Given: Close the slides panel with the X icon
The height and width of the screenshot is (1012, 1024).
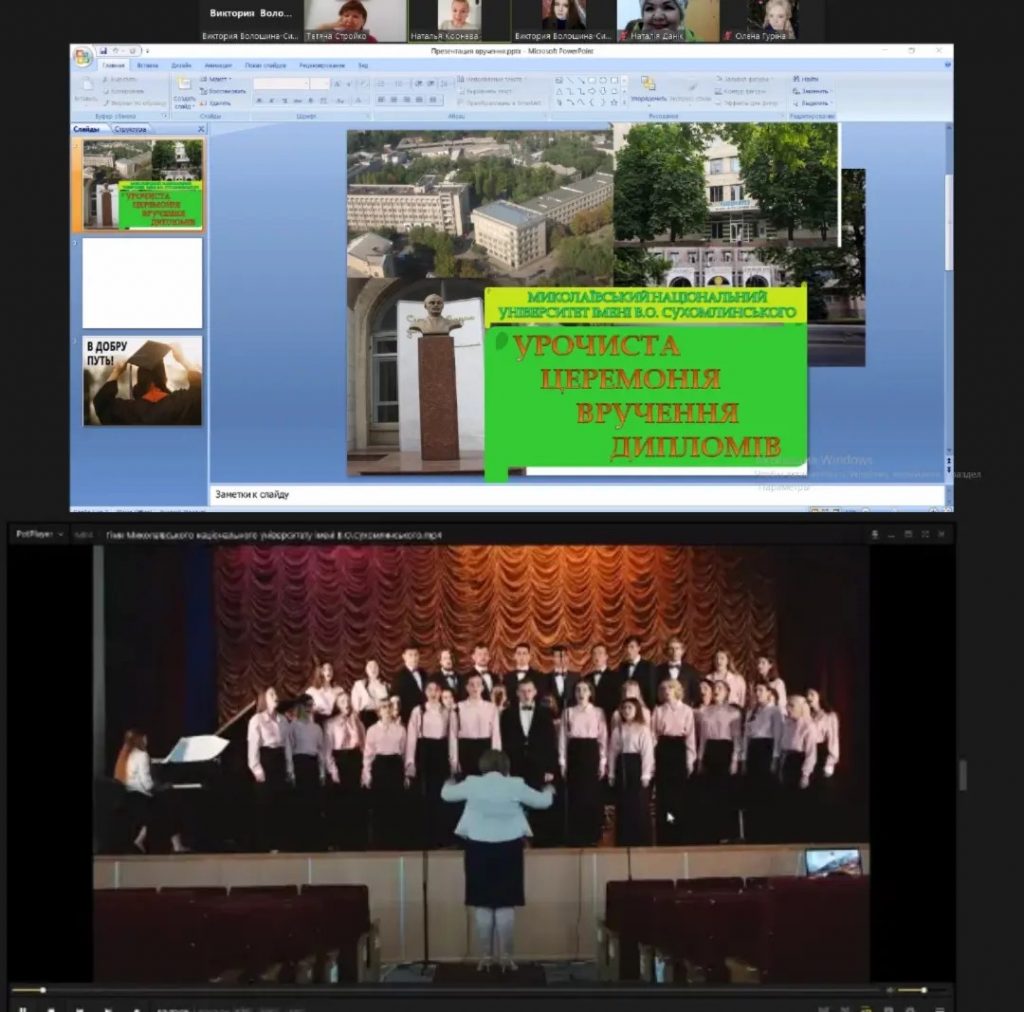Looking at the screenshot, I should [x=200, y=129].
